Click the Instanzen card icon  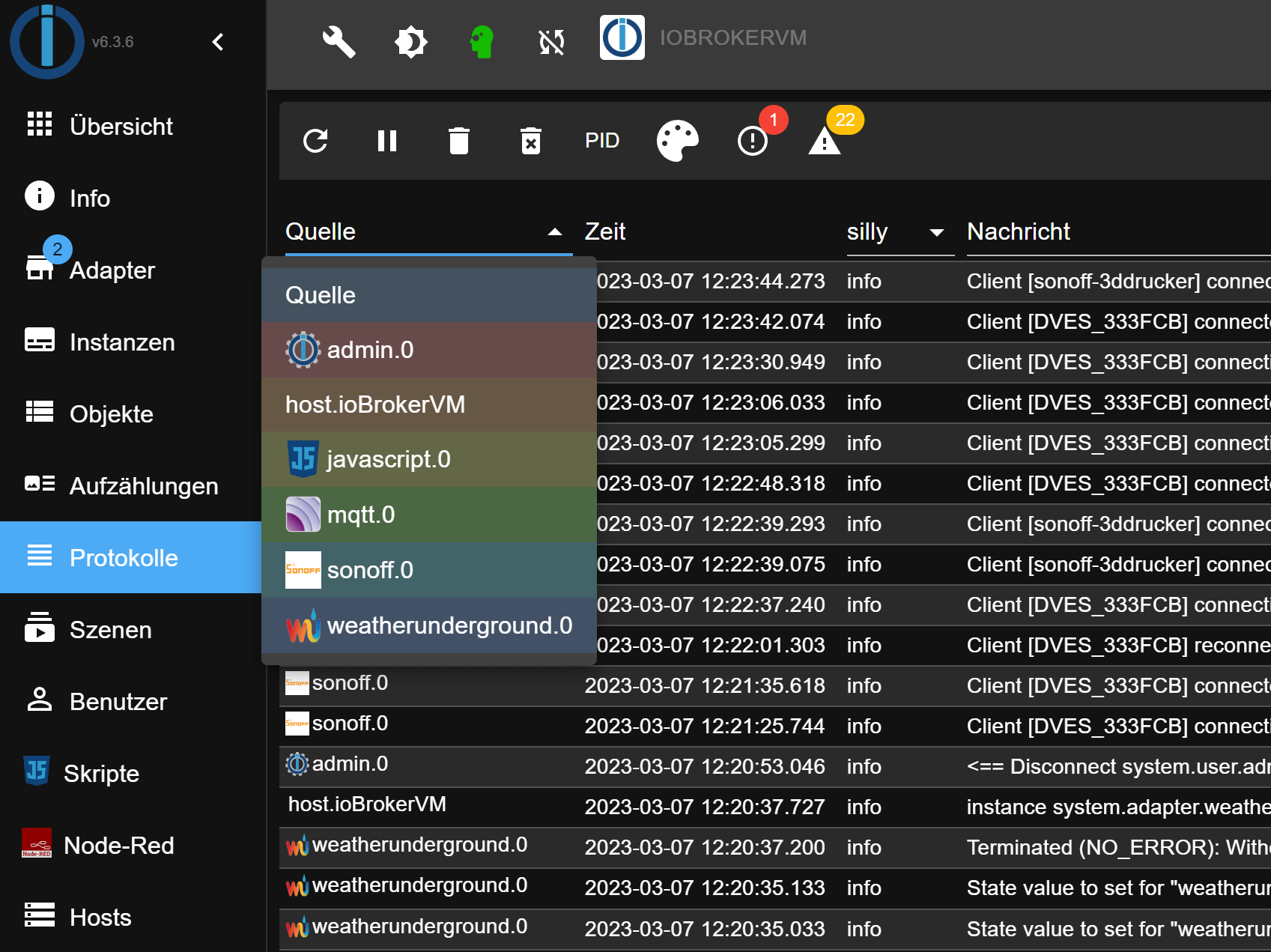pyautogui.click(x=40, y=339)
